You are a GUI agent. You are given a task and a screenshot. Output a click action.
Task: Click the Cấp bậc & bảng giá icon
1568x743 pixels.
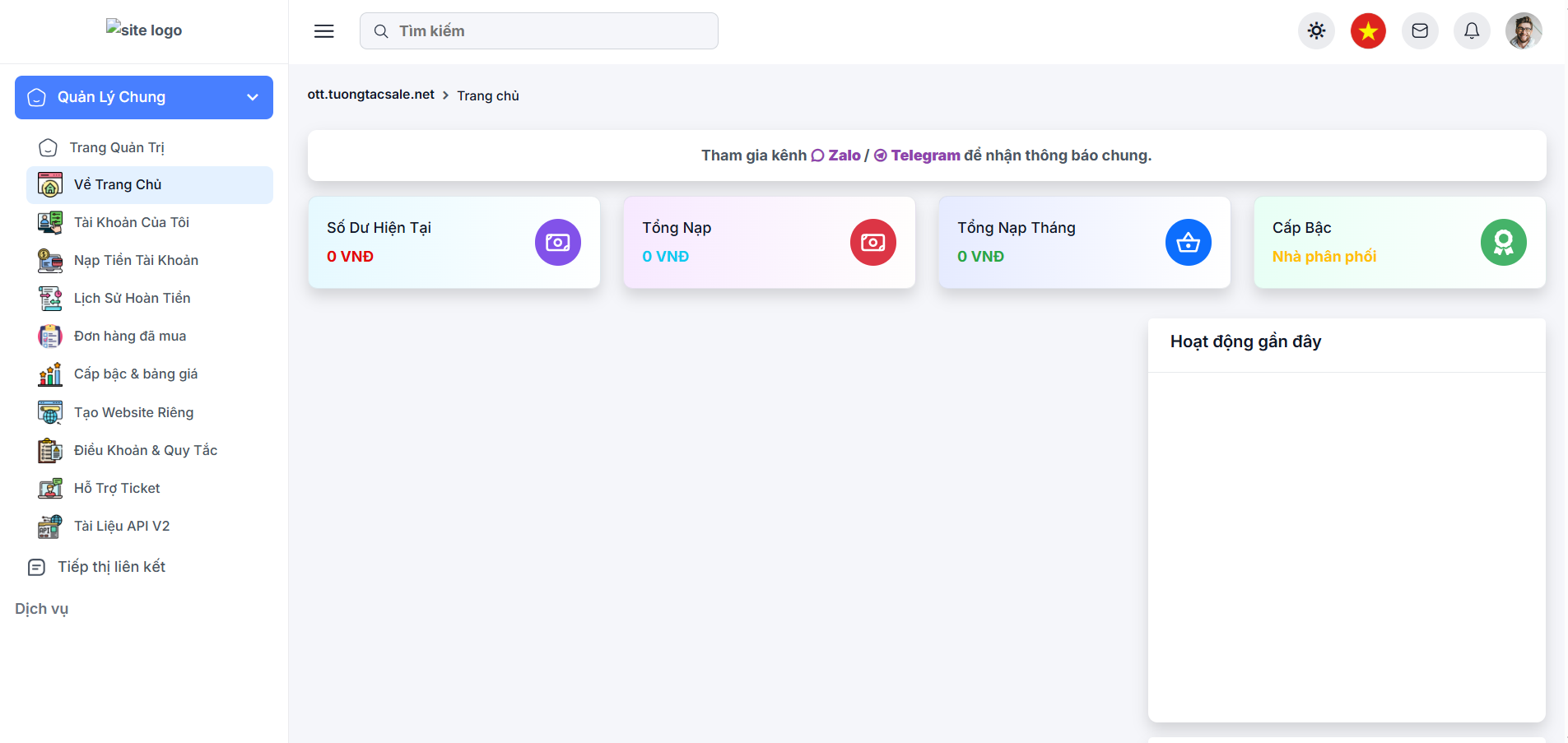50,374
